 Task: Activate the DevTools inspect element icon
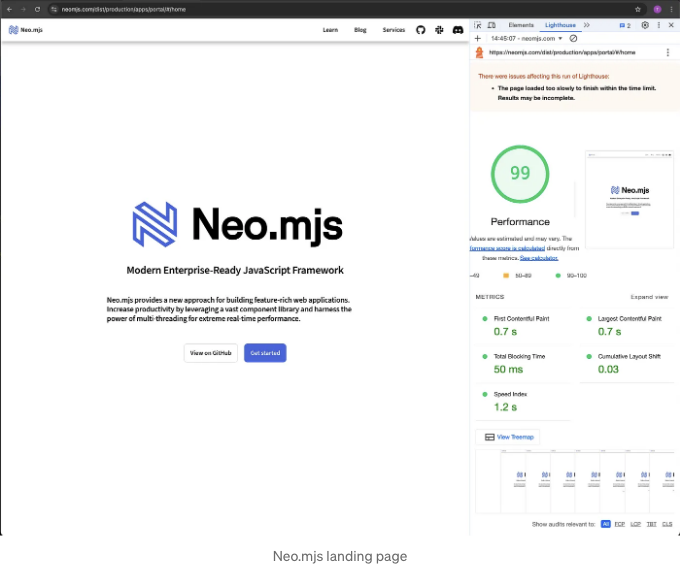pyautogui.click(x=477, y=25)
